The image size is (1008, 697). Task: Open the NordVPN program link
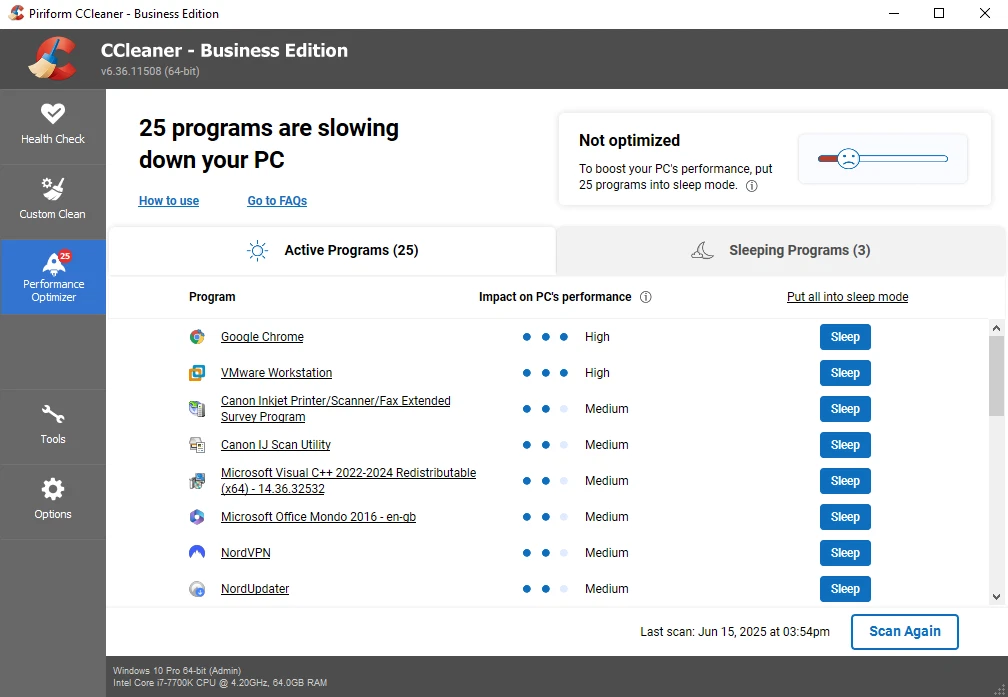(x=246, y=553)
